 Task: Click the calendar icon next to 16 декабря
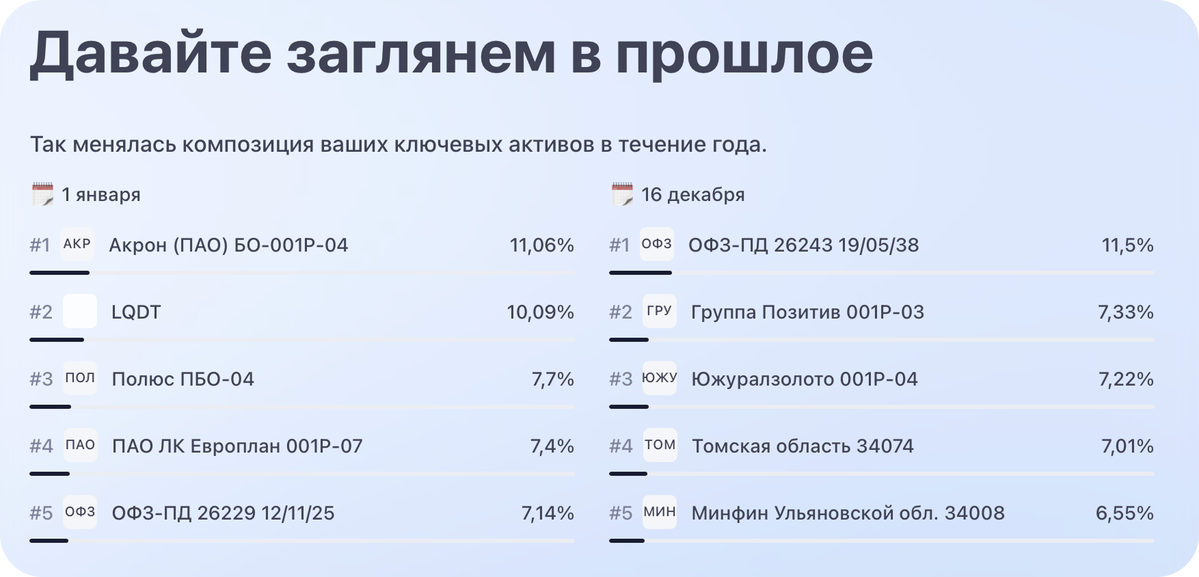click(x=622, y=194)
